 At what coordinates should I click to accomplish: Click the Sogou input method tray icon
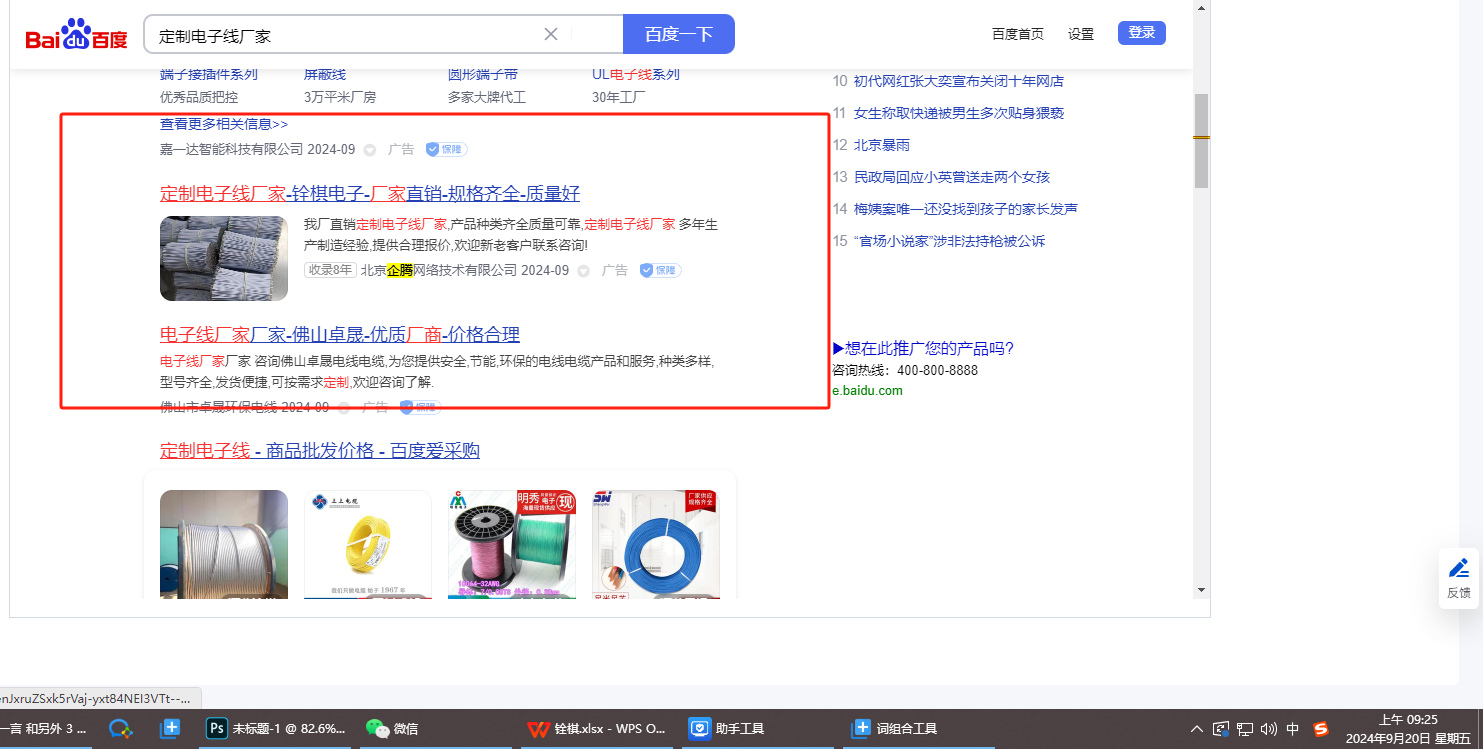pyautogui.click(x=1321, y=729)
